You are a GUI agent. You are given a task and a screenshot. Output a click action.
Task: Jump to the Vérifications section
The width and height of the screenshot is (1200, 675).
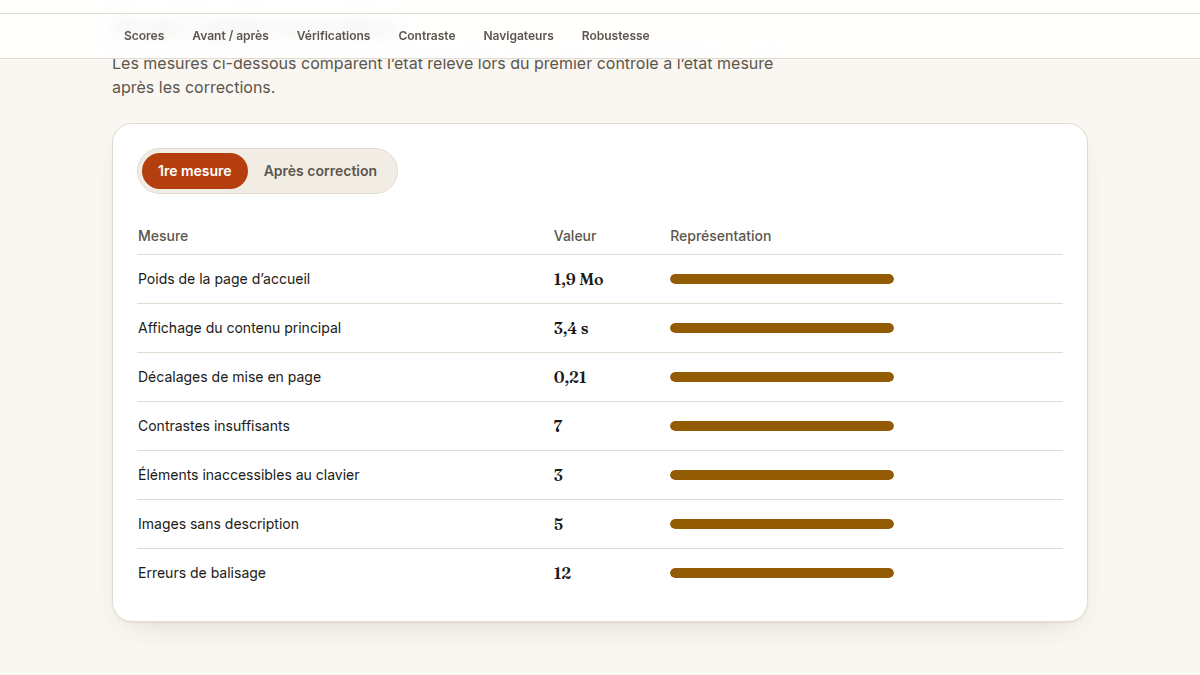(x=333, y=36)
